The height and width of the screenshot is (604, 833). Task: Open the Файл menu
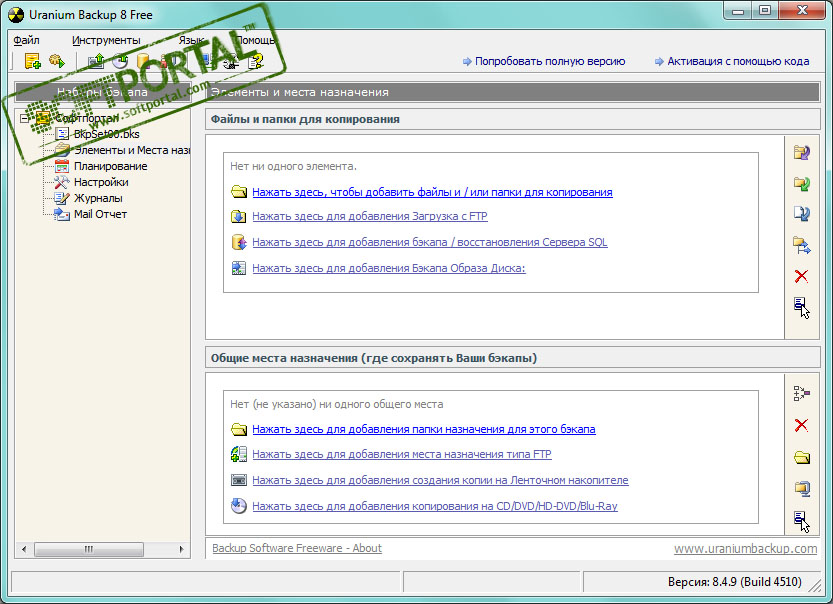tap(27, 40)
